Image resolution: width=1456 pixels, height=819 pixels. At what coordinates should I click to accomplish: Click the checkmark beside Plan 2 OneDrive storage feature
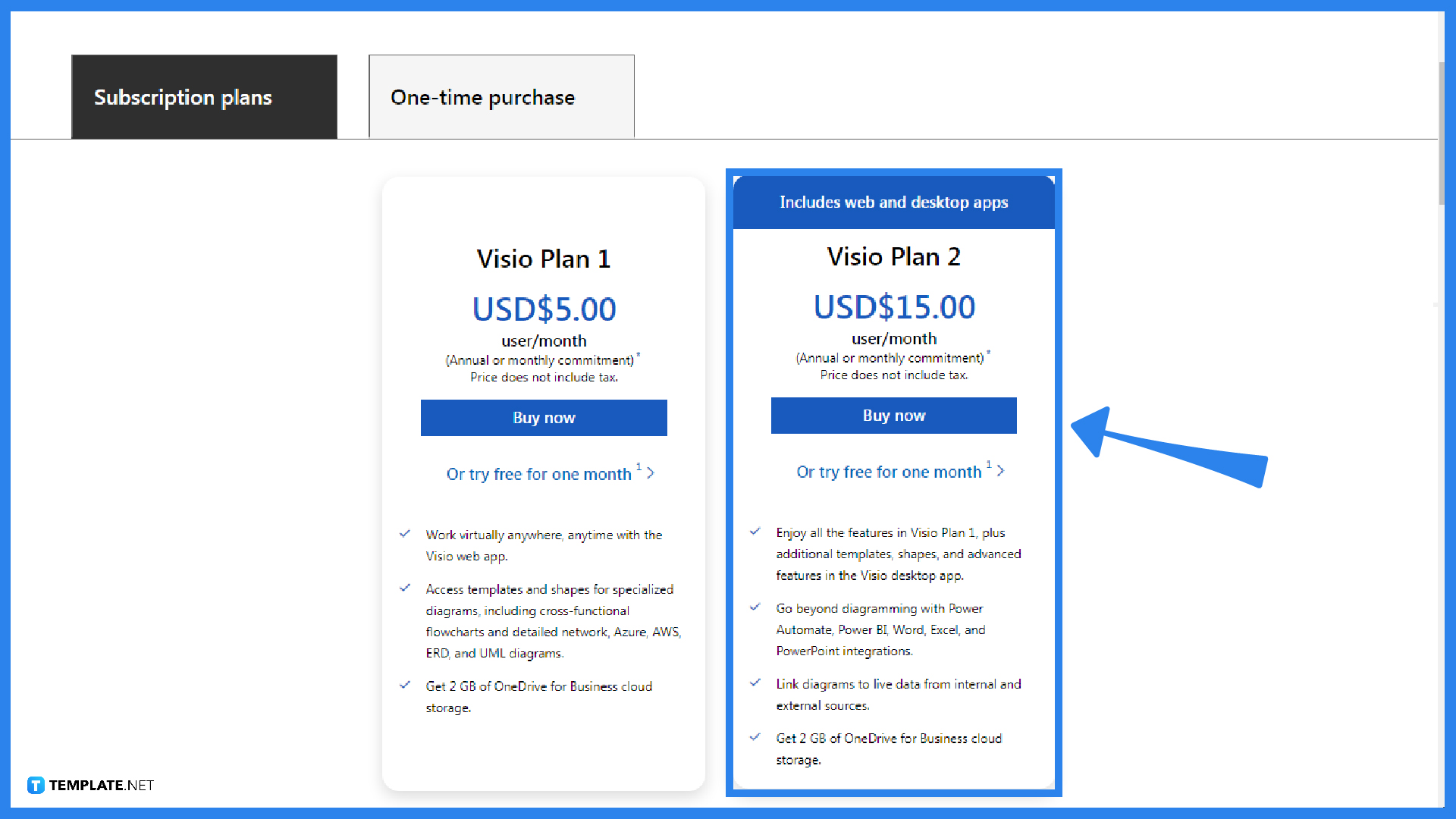(x=755, y=736)
